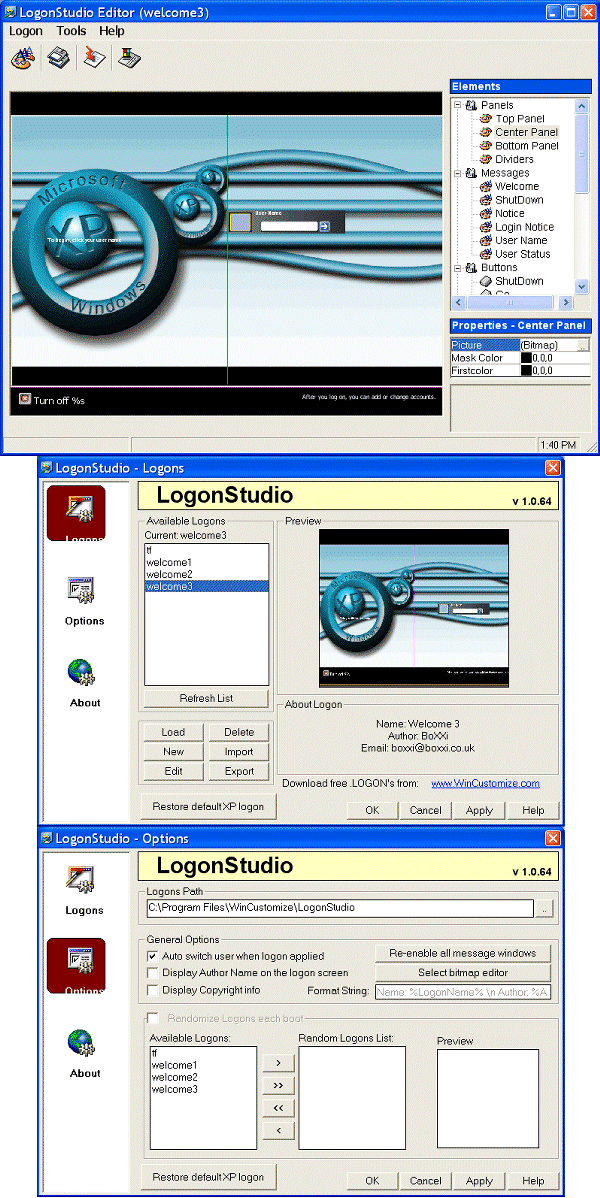The image size is (600, 1198).
Task: Click the Elements tree scroll right arrow
Action: pos(566,303)
